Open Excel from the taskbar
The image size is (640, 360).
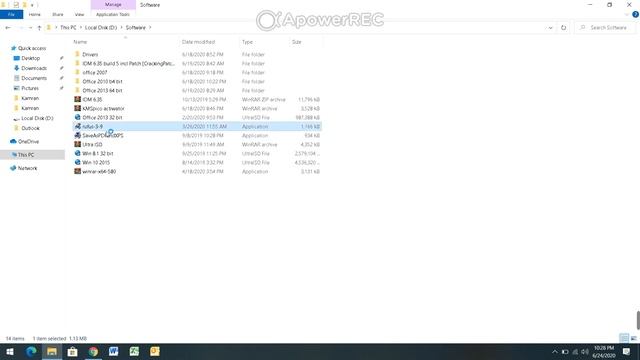[134, 351]
